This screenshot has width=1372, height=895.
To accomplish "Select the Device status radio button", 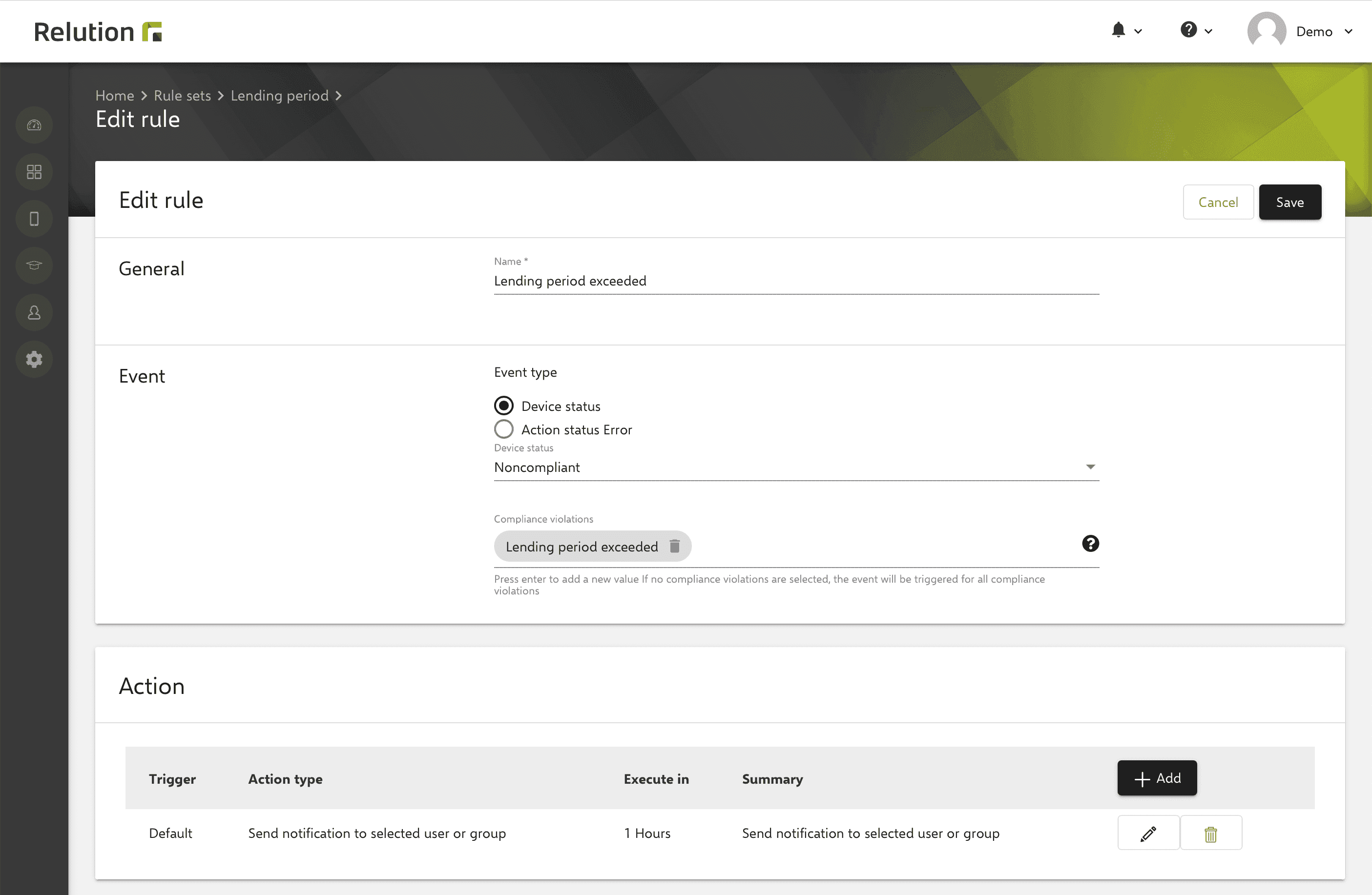I will 504,405.
